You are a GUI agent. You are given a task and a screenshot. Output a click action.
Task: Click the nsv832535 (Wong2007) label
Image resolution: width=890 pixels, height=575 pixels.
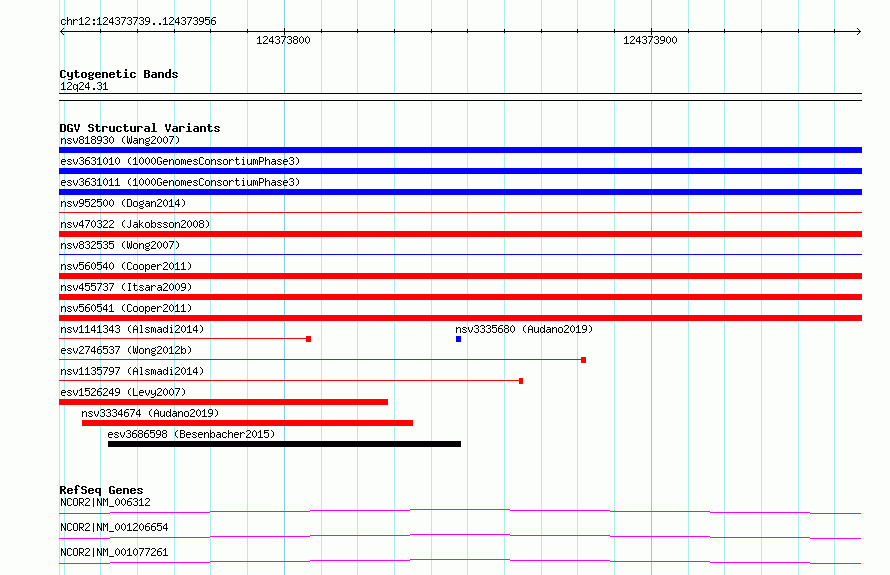pos(120,245)
